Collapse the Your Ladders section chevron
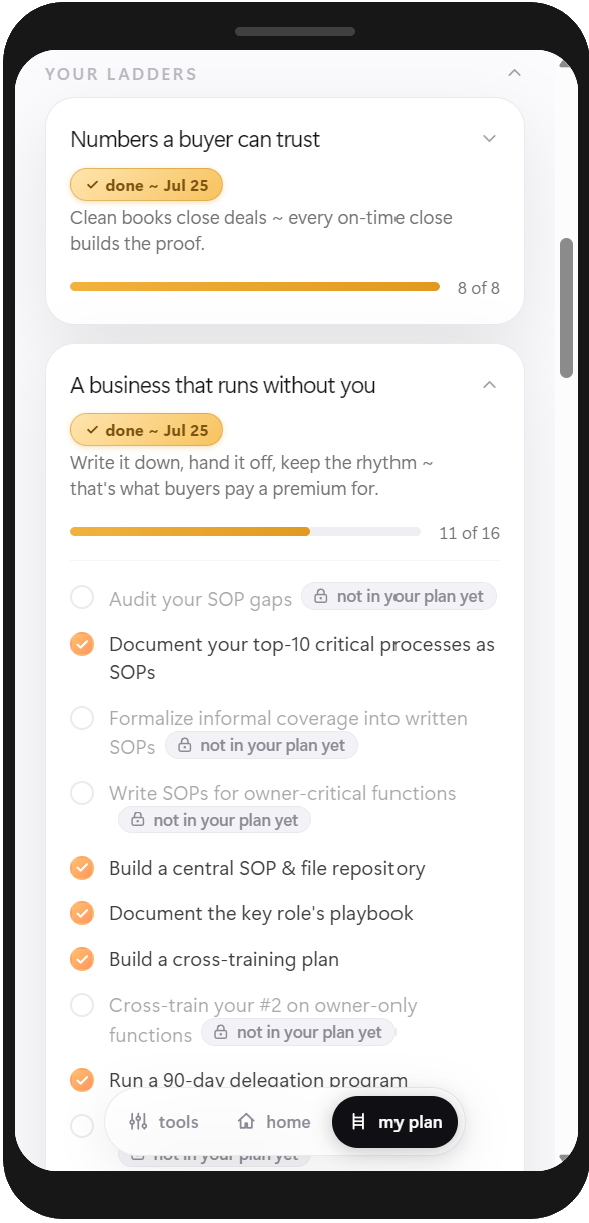 pyautogui.click(x=515, y=73)
